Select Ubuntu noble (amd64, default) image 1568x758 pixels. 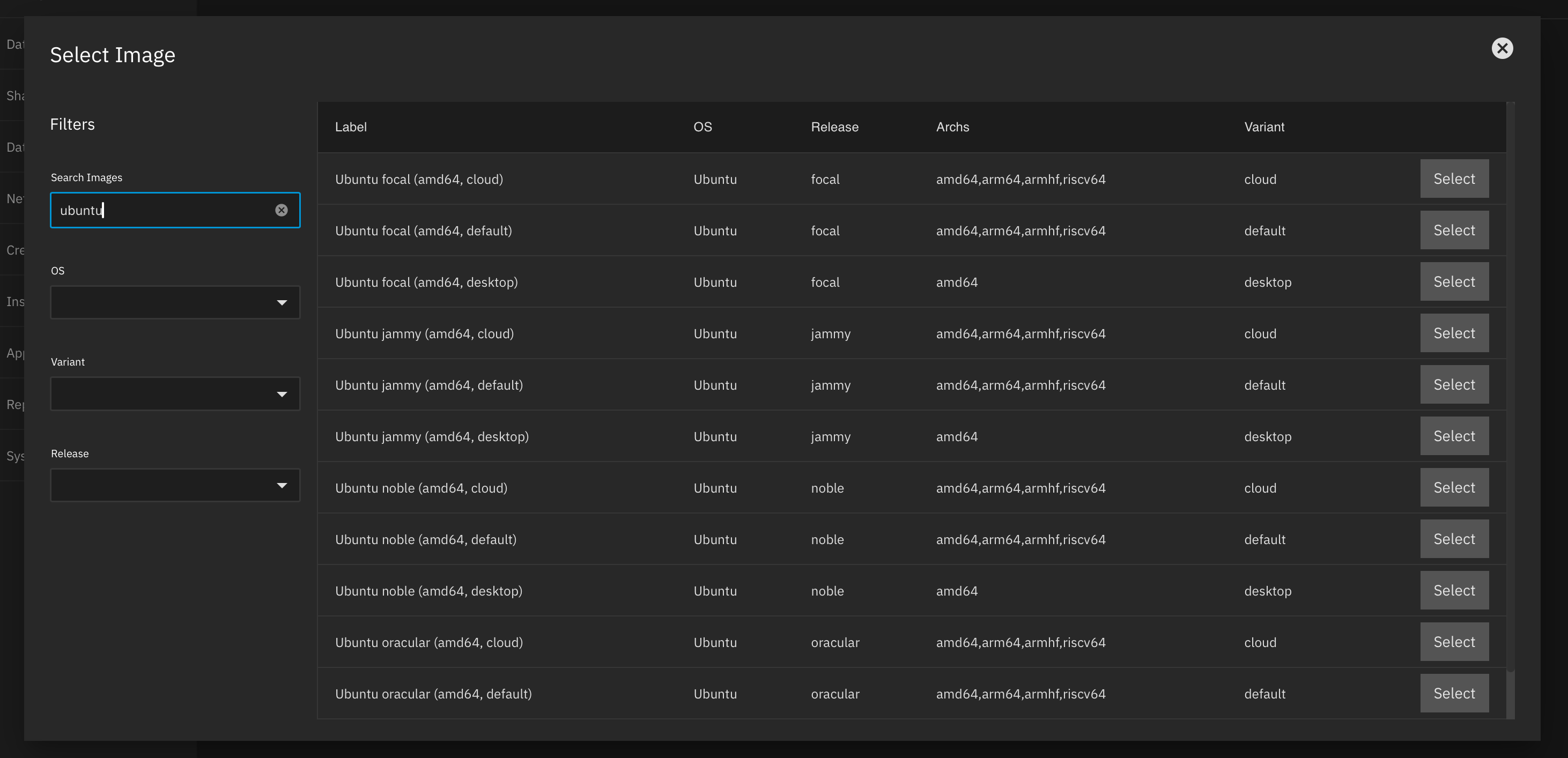point(1454,539)
